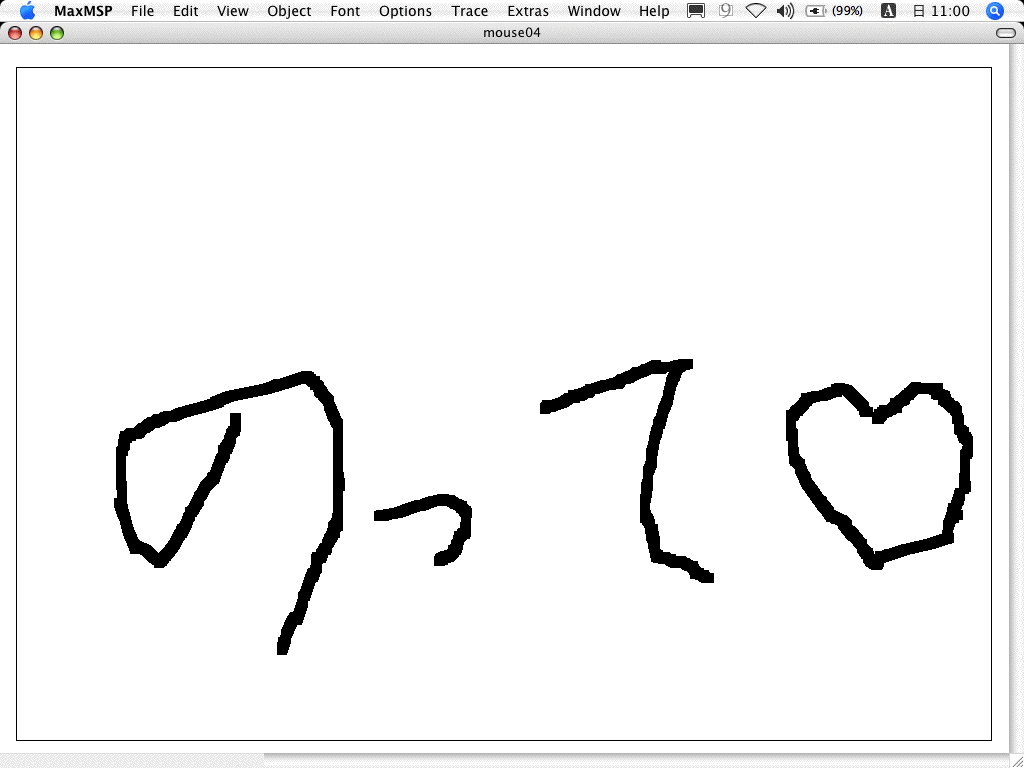Screen dimensions: 1024x768
Task: Zoom the mouse04 window with green button
Action: pyautogui.click(x=57, y=33)
